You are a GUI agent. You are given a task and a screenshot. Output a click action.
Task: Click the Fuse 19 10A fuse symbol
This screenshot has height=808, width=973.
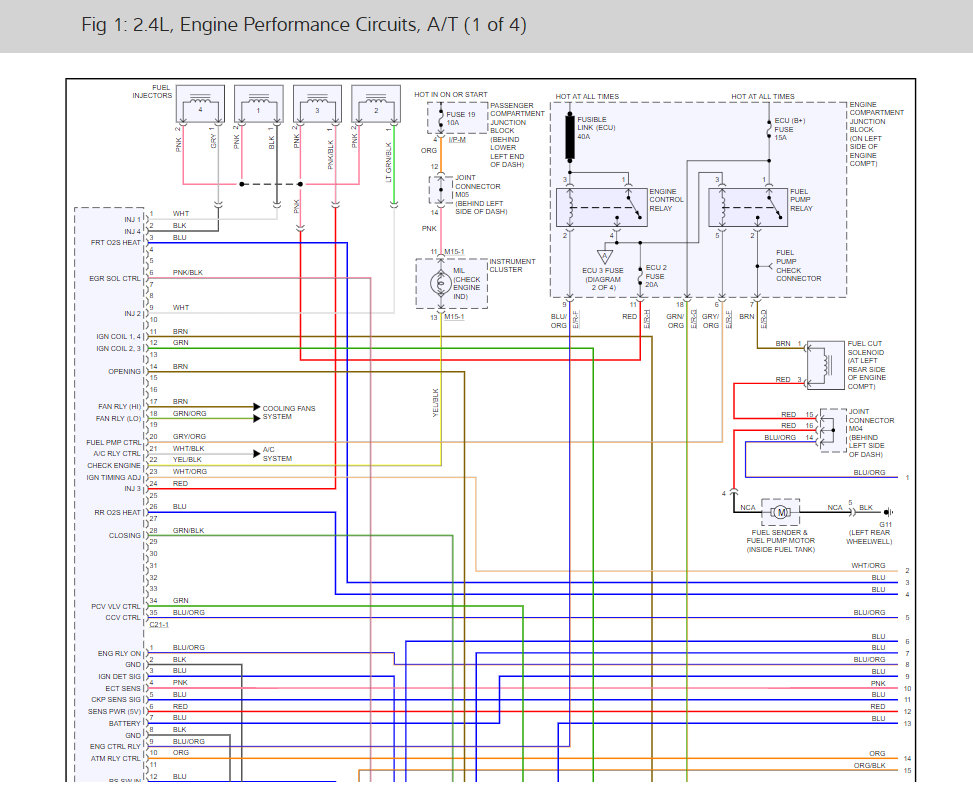(441, 119)
